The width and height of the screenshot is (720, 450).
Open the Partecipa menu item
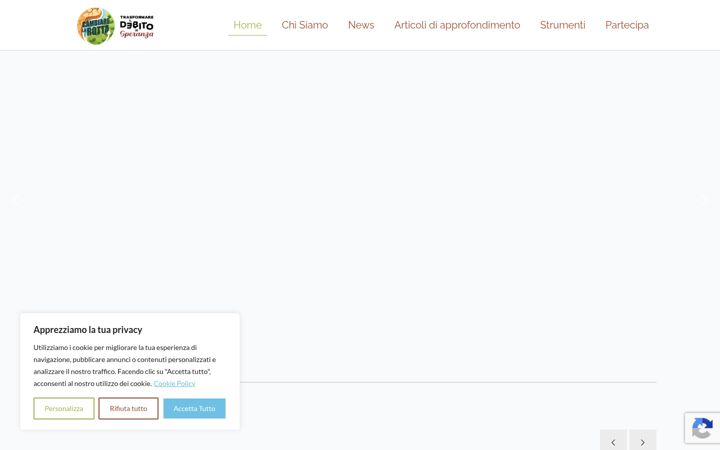(x=627, y=25)
